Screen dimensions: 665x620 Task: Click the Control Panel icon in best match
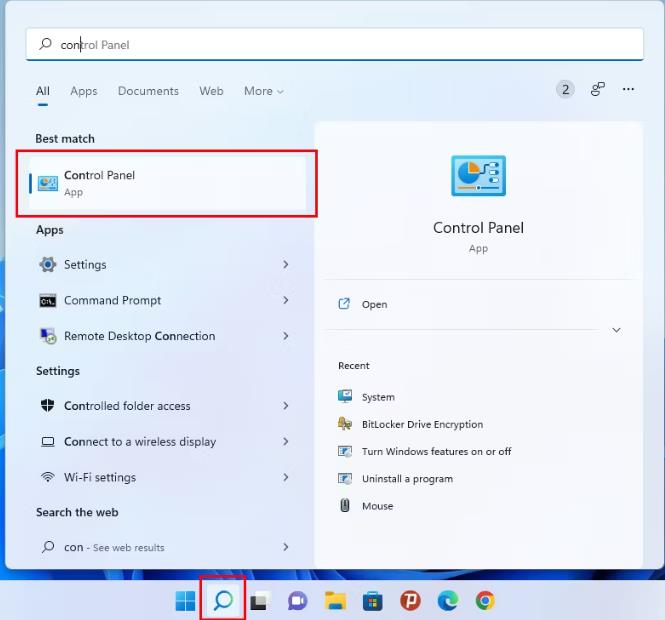pyautogui.click(x=48, y=184)
